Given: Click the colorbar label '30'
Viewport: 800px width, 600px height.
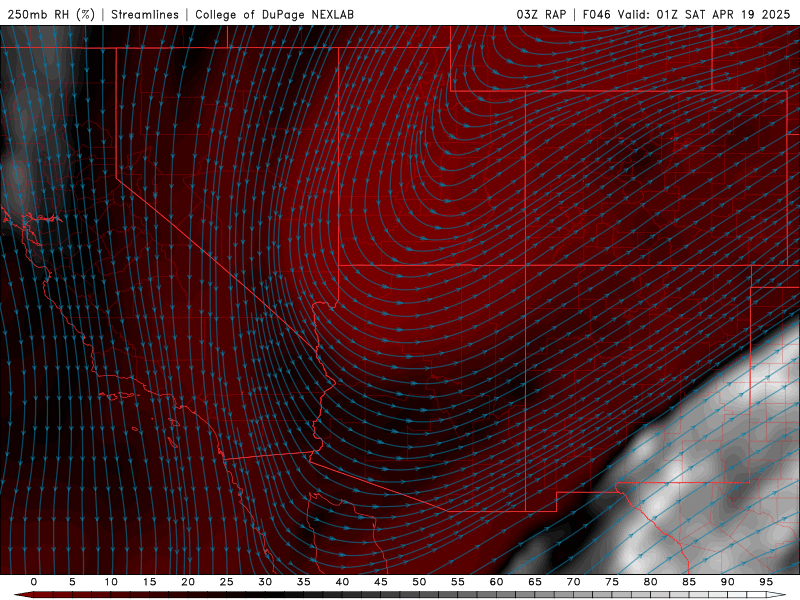Looking at the screenshot, I should [265, 582].
